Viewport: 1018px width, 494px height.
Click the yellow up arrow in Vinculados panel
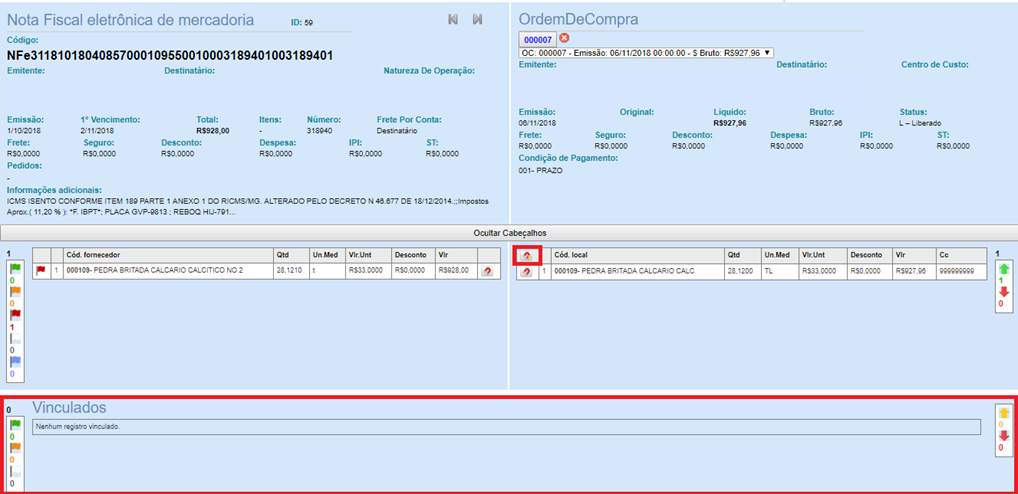point(1003,413)
